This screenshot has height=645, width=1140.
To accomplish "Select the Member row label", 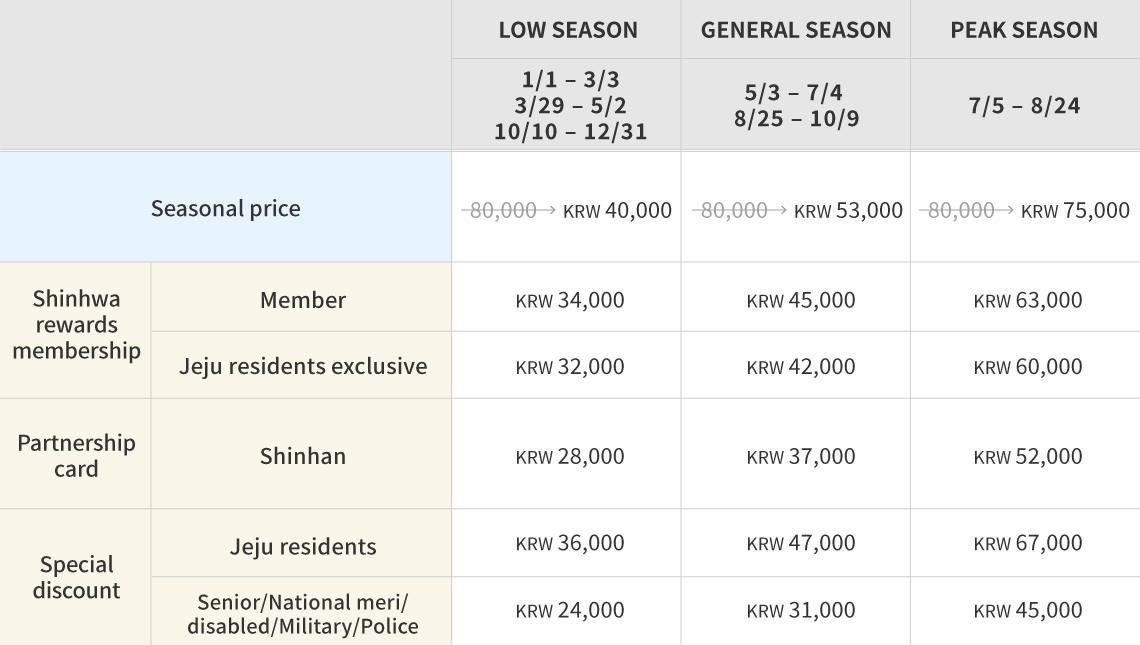I will (x=302, y=300).
